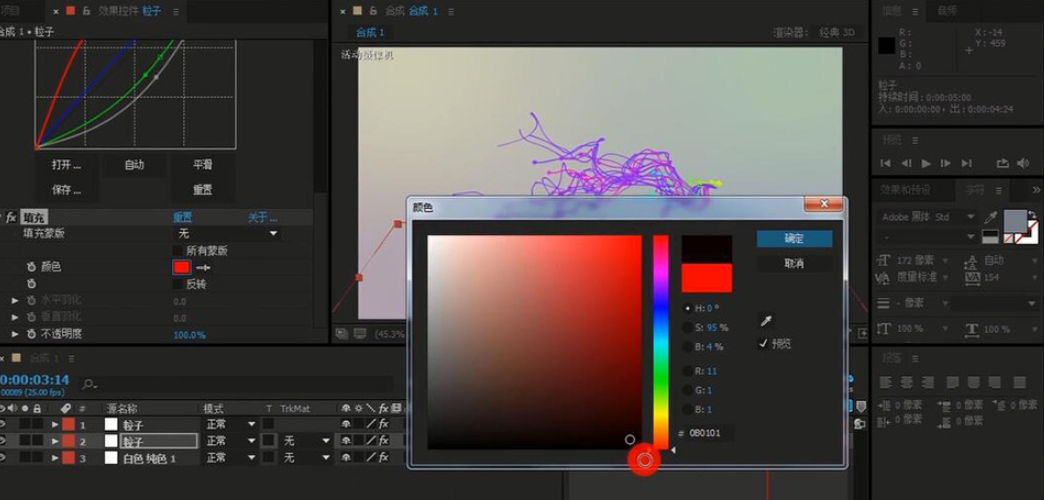Uncheck the 预览 checkbox in color dialog
The height and width of the screenshot is (500, 1044).
764,343
